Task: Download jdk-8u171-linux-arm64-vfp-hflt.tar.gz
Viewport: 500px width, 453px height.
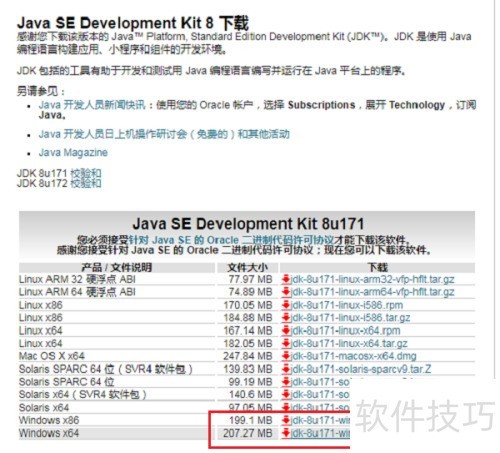Action: point(373,292)
